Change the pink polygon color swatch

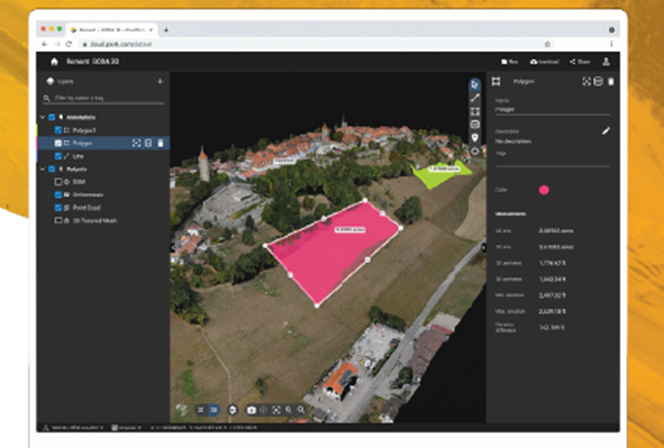point(544,189)
